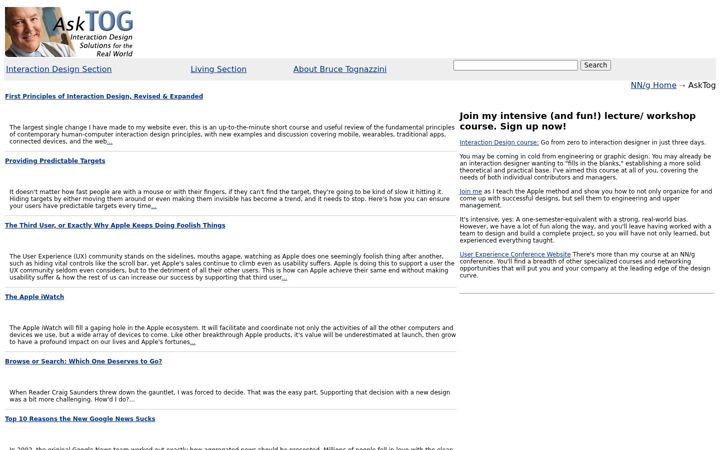Image resolution: width=720 pixels, height=450 pixels.
Task: Click paragraph starting 'You may be coming in cold'
Action: [585, 167]
